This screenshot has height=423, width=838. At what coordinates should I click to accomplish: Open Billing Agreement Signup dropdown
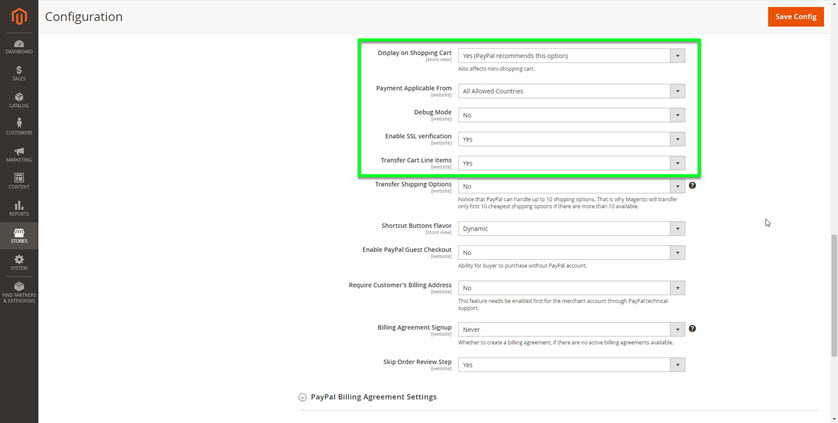[x=571, y=329]
